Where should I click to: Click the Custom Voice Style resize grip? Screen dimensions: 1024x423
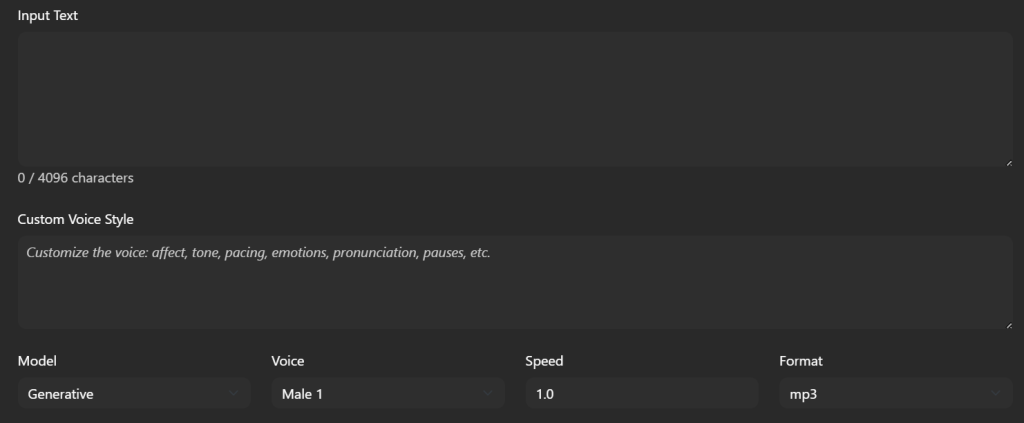tap(1008, 324)
